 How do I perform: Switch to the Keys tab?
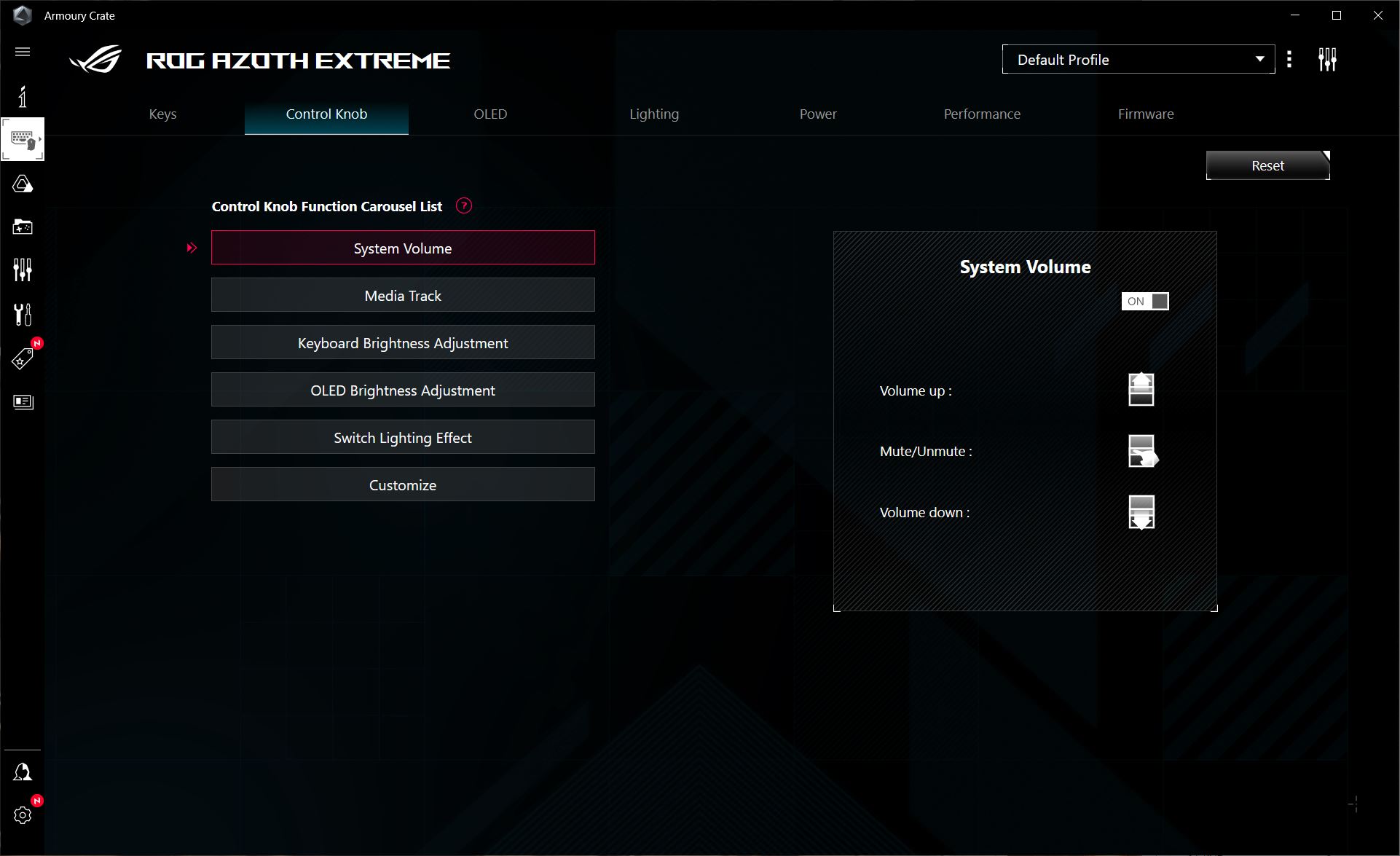click(x=162, y=114)
